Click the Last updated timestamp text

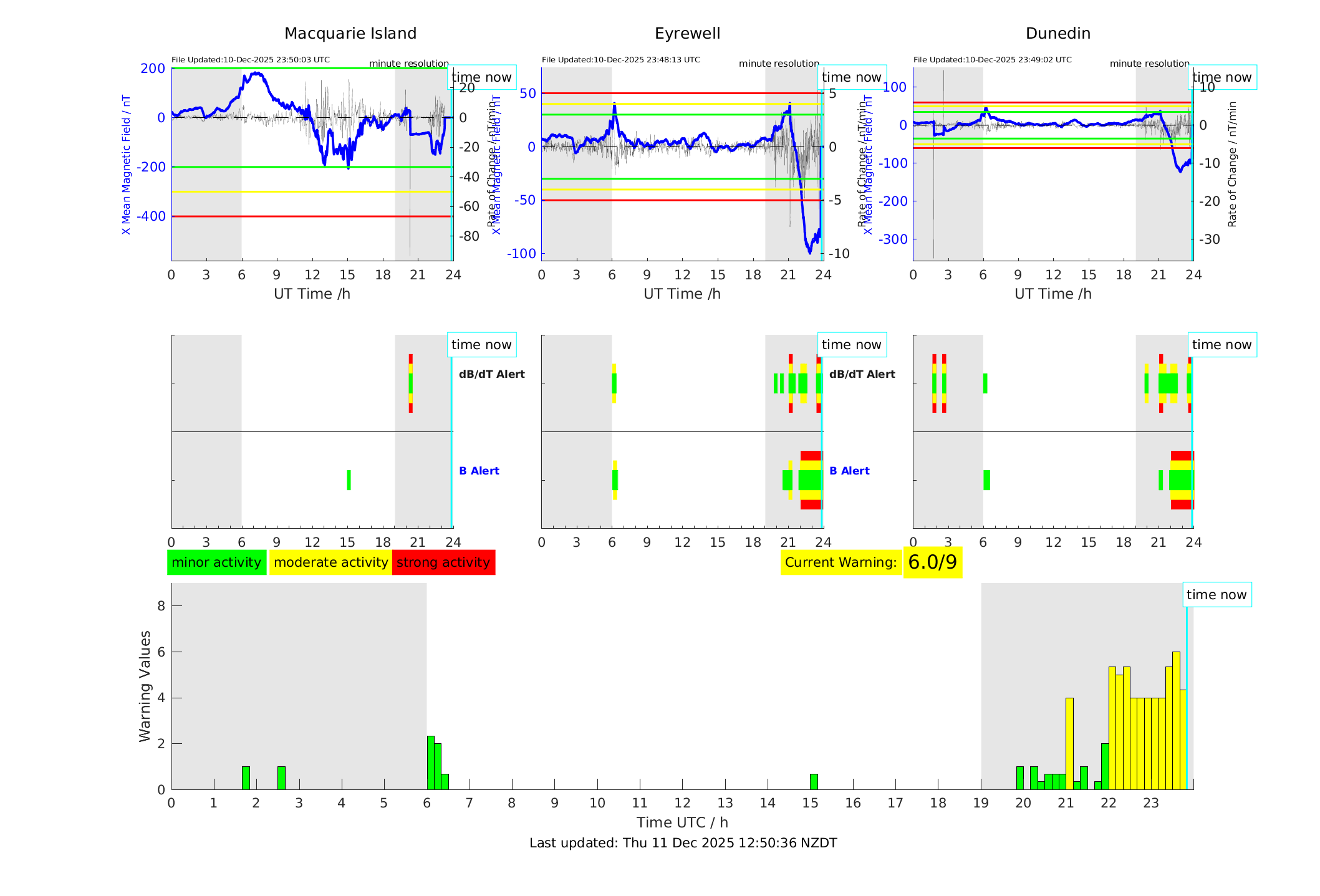683,843
